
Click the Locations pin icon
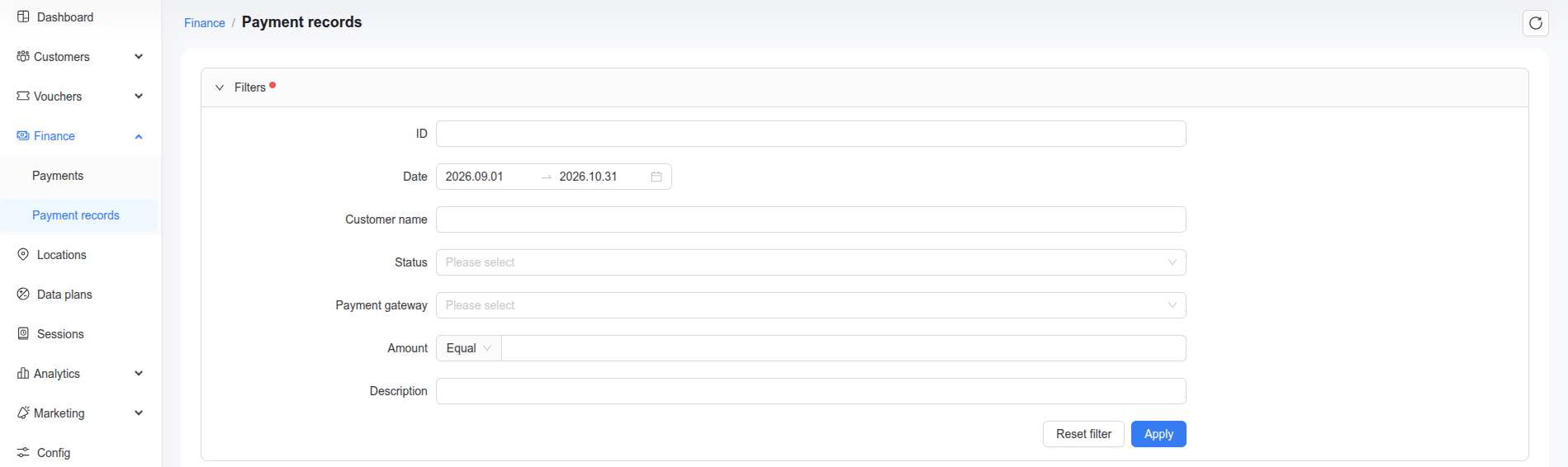pyautogui.click(x=23, y=254)
